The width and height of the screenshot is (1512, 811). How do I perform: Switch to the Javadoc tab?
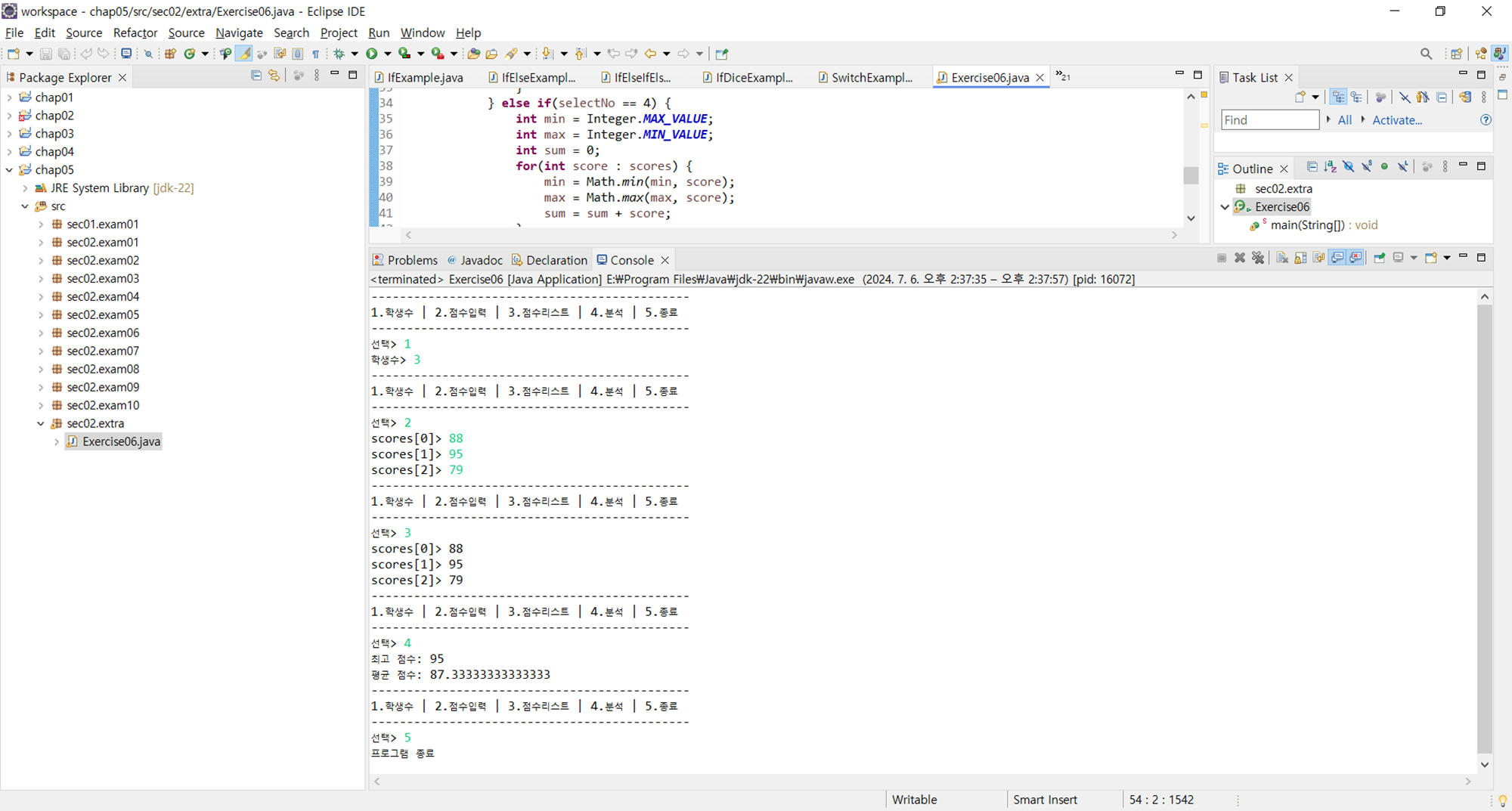pyautogui.click(x=475, y=260)
